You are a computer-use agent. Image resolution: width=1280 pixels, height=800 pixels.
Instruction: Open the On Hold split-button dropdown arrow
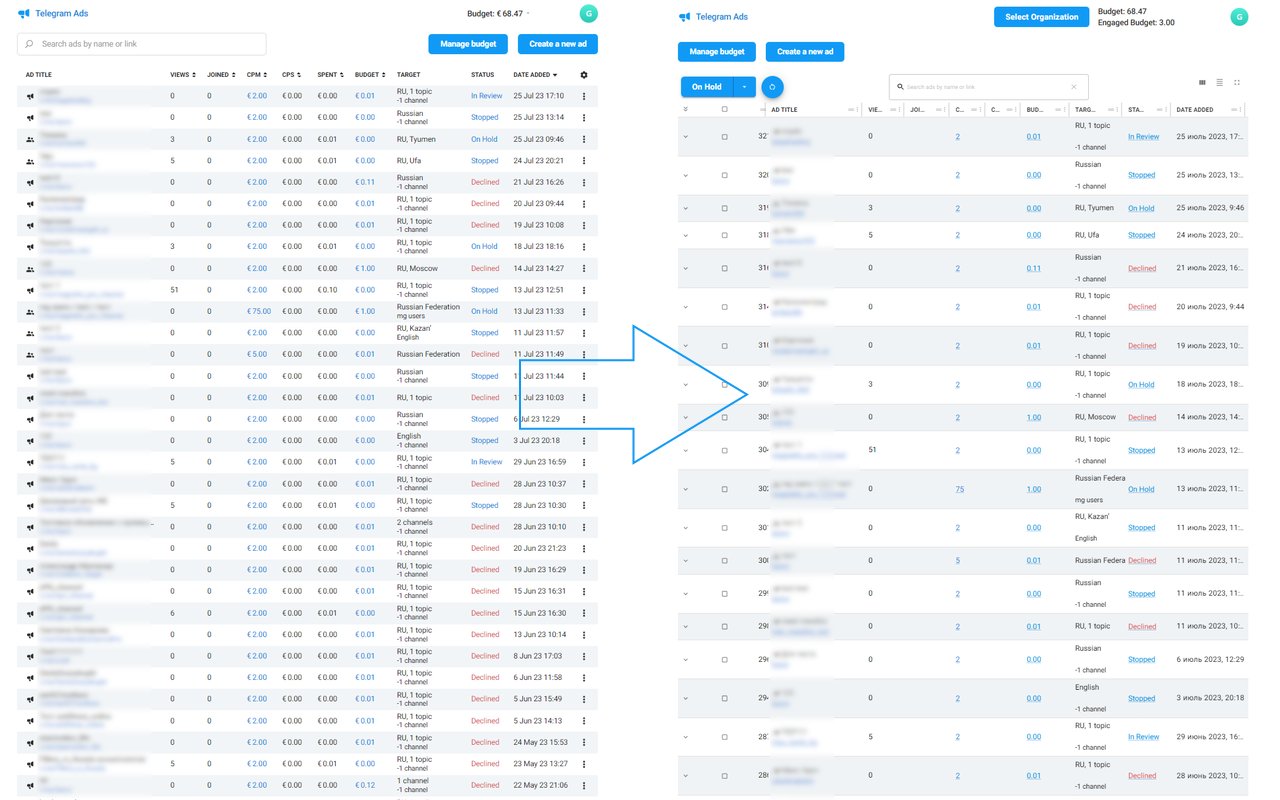tap(744, 87)
